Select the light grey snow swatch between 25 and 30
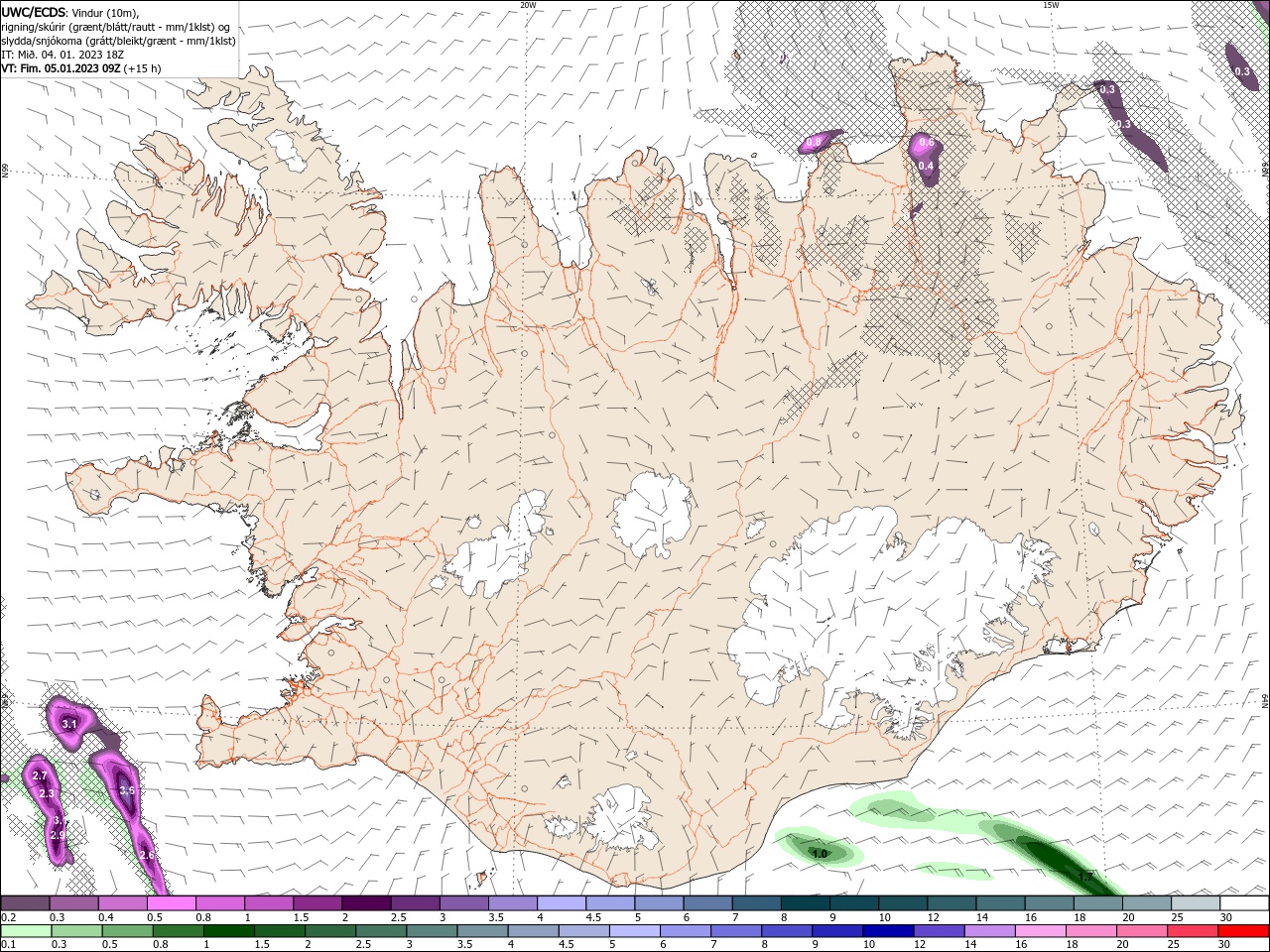This screenshot has width=1270, height=952. click(x=1197, y=903)
